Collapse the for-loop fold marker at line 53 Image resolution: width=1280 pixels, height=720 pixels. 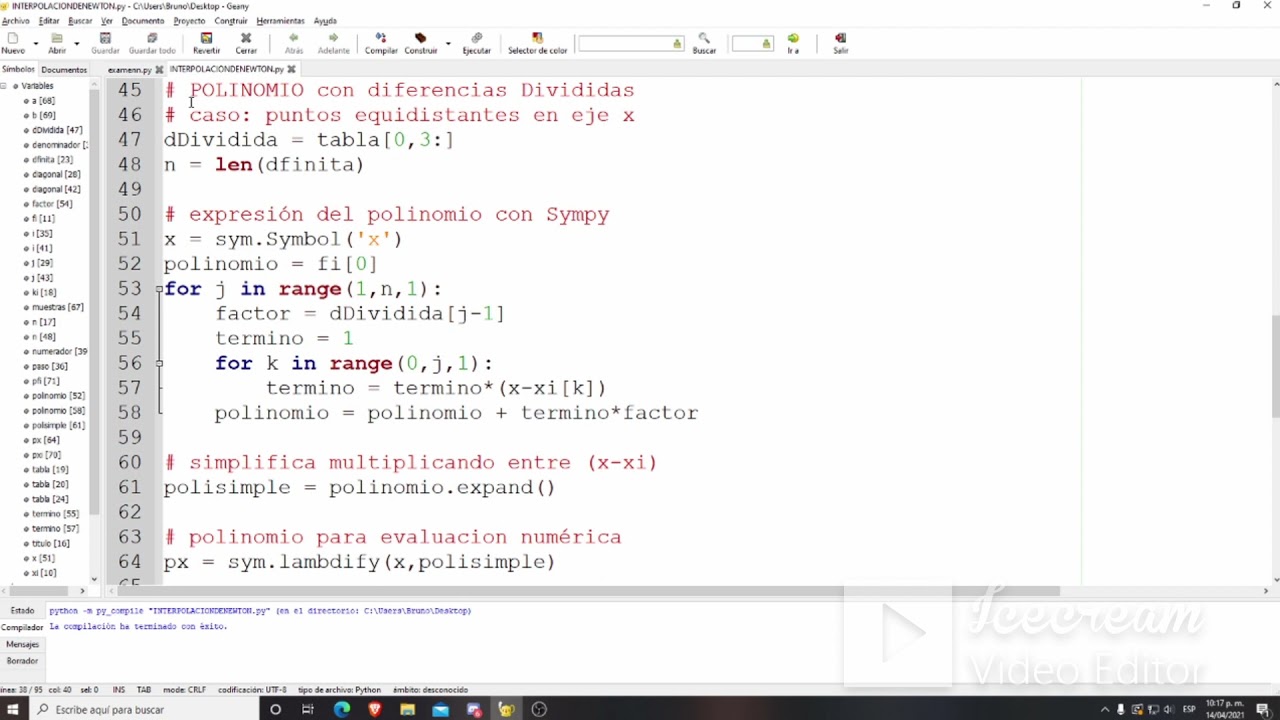159,289
